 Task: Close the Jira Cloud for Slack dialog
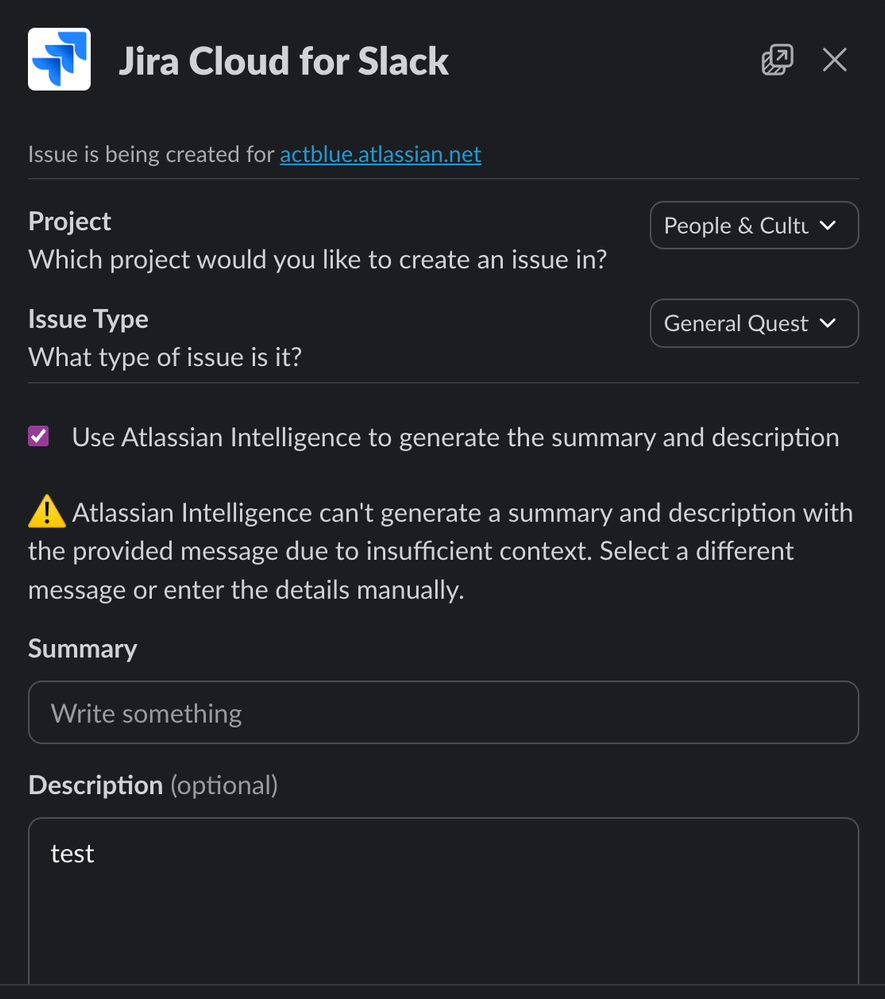tap(834, 60)
